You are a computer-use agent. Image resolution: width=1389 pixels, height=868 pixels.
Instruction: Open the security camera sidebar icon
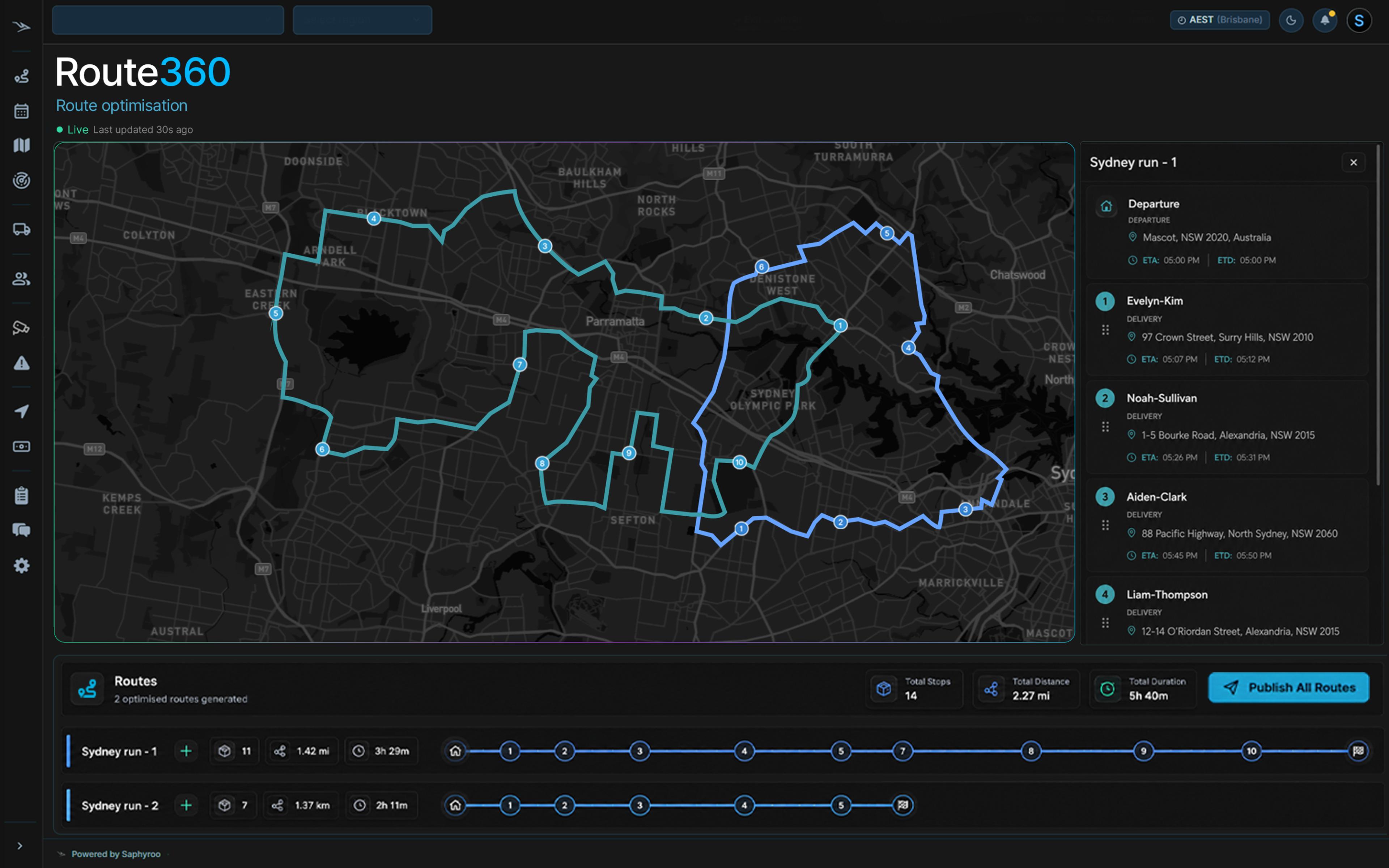point(21,328)
